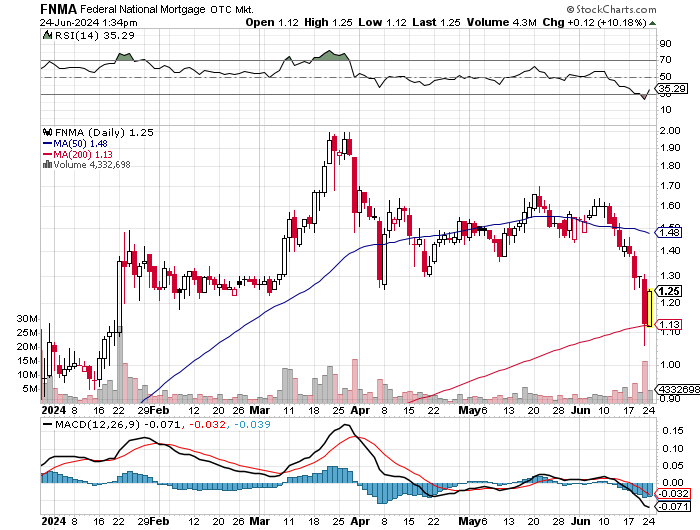Viewport: 700px width, 530px height.
Task: Click the MA(200) 1.13 legend text
Action: [83, 154]
